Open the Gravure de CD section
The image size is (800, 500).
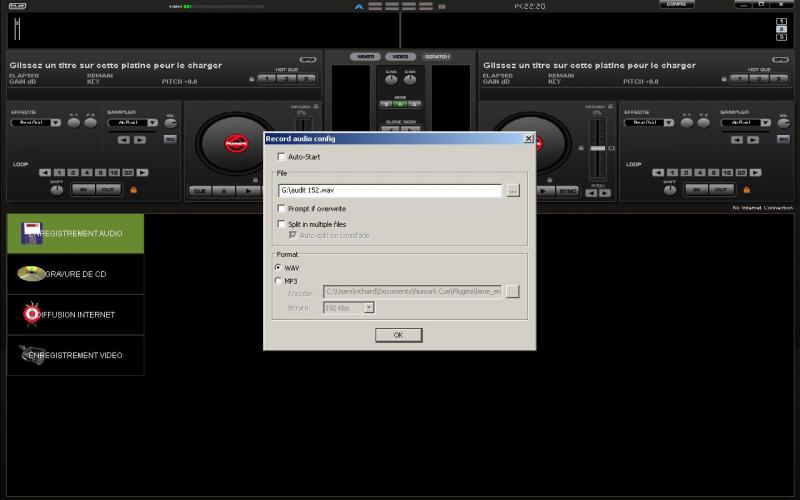tap(76, 274)
